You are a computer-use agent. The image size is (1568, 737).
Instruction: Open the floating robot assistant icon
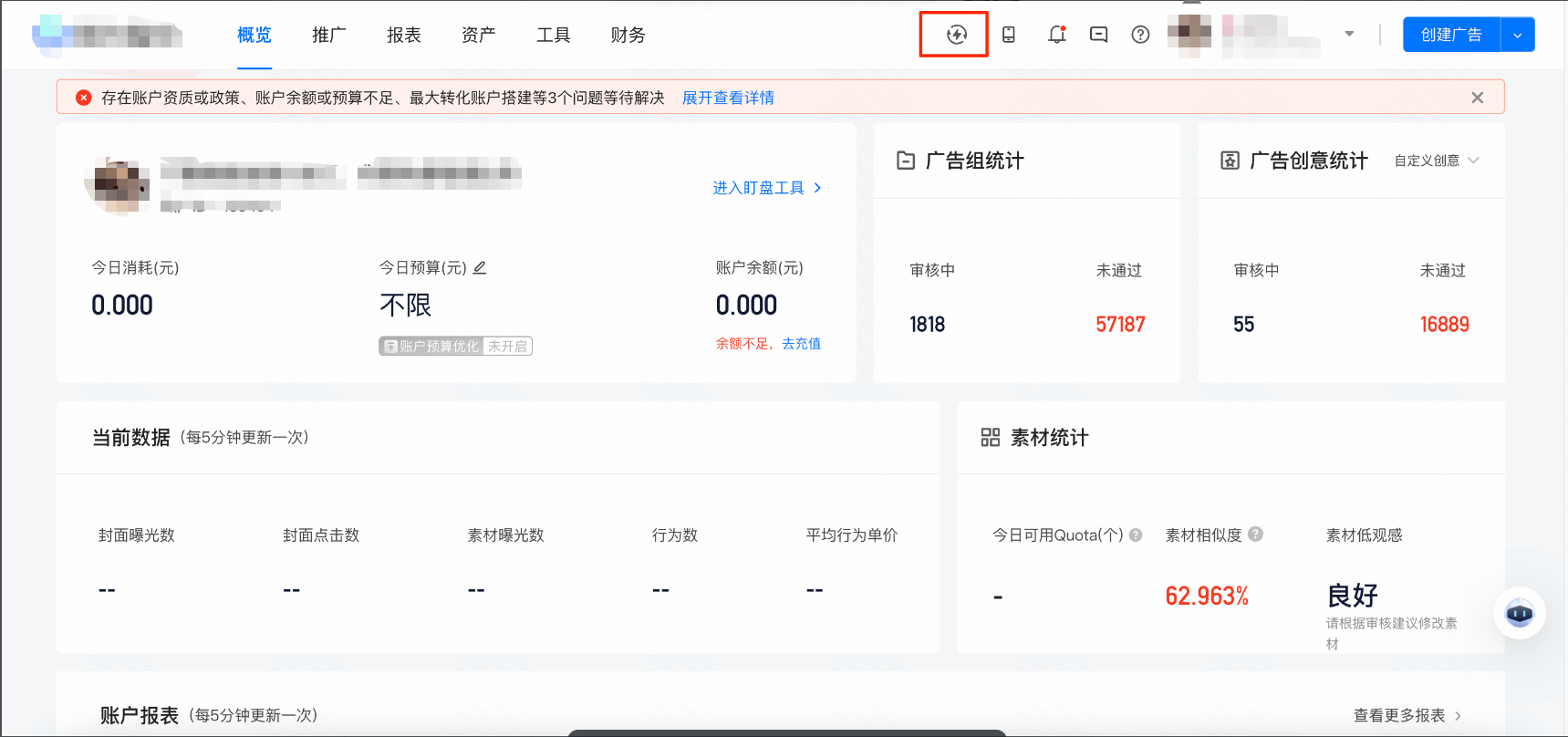point(1520,613)
